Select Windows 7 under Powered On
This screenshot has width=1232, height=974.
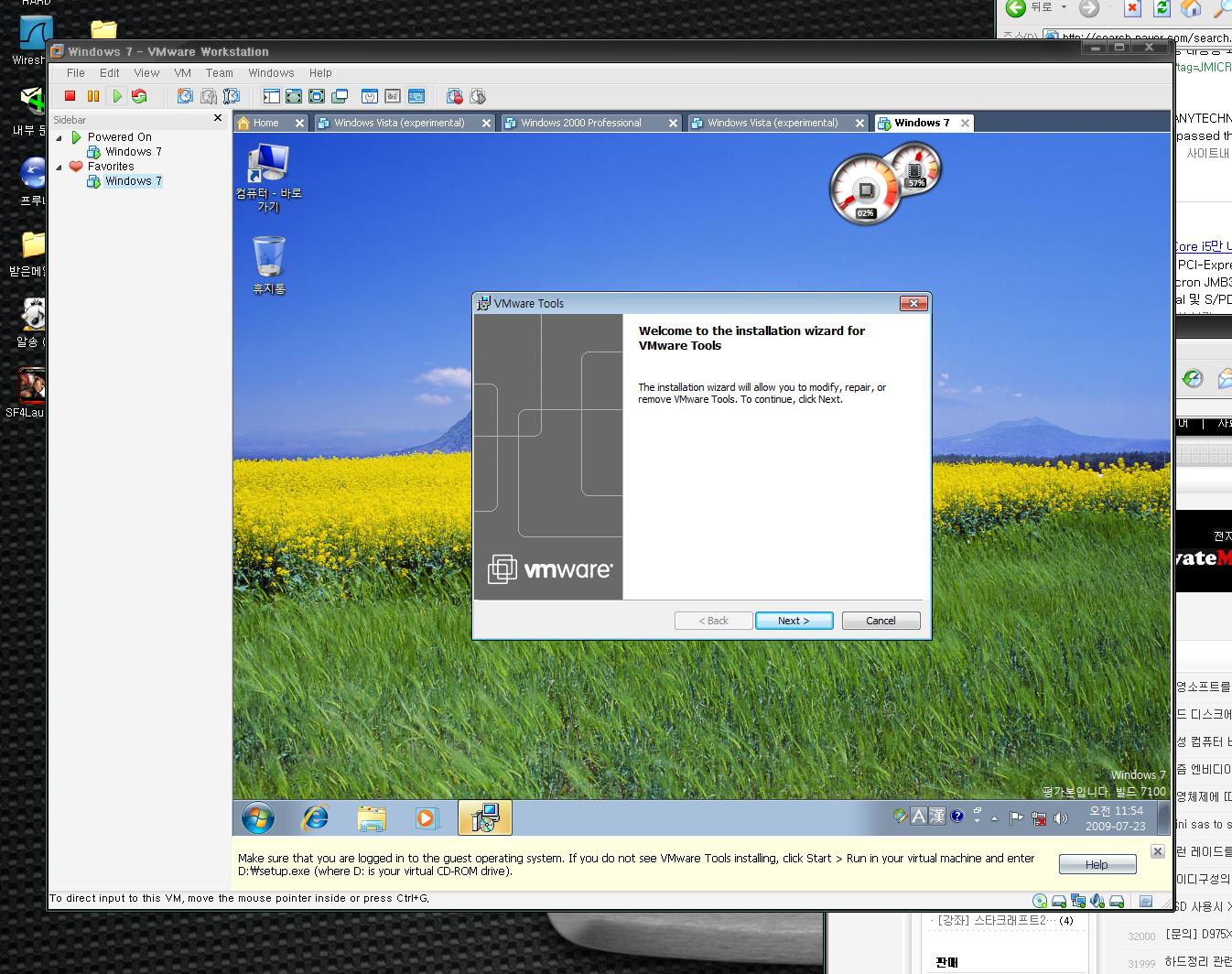pos(133,152)
